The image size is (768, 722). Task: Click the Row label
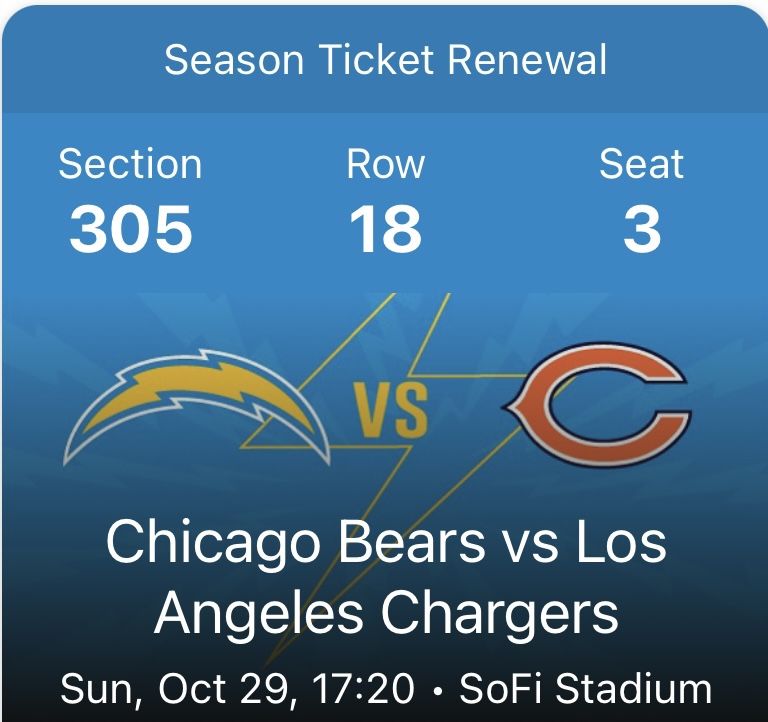385,164
